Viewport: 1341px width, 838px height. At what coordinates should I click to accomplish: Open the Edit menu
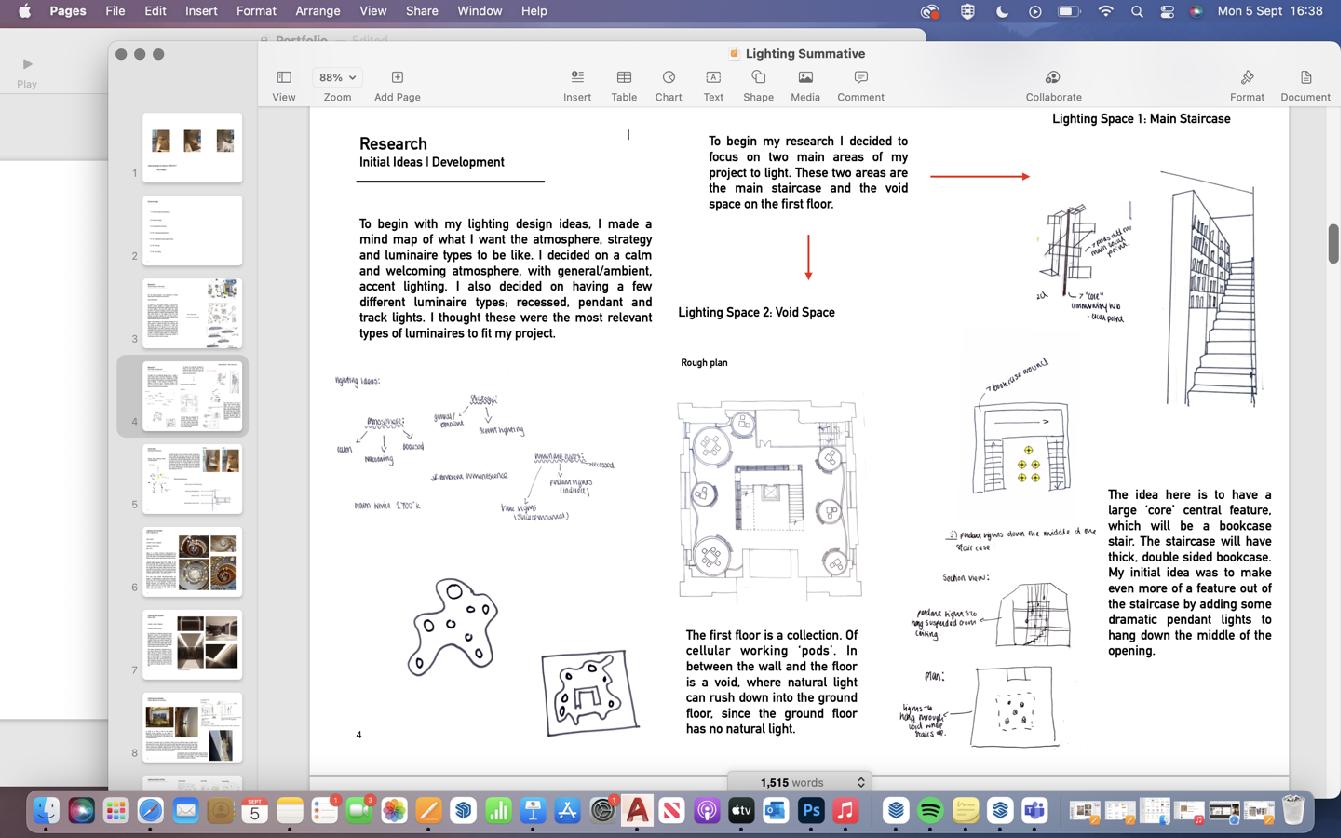(155, 11)
